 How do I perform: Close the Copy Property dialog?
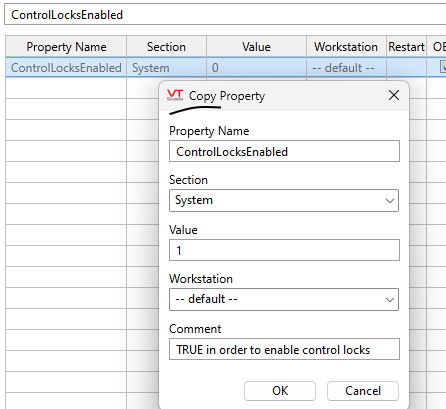pyautogui.click(x=394, y=95)
